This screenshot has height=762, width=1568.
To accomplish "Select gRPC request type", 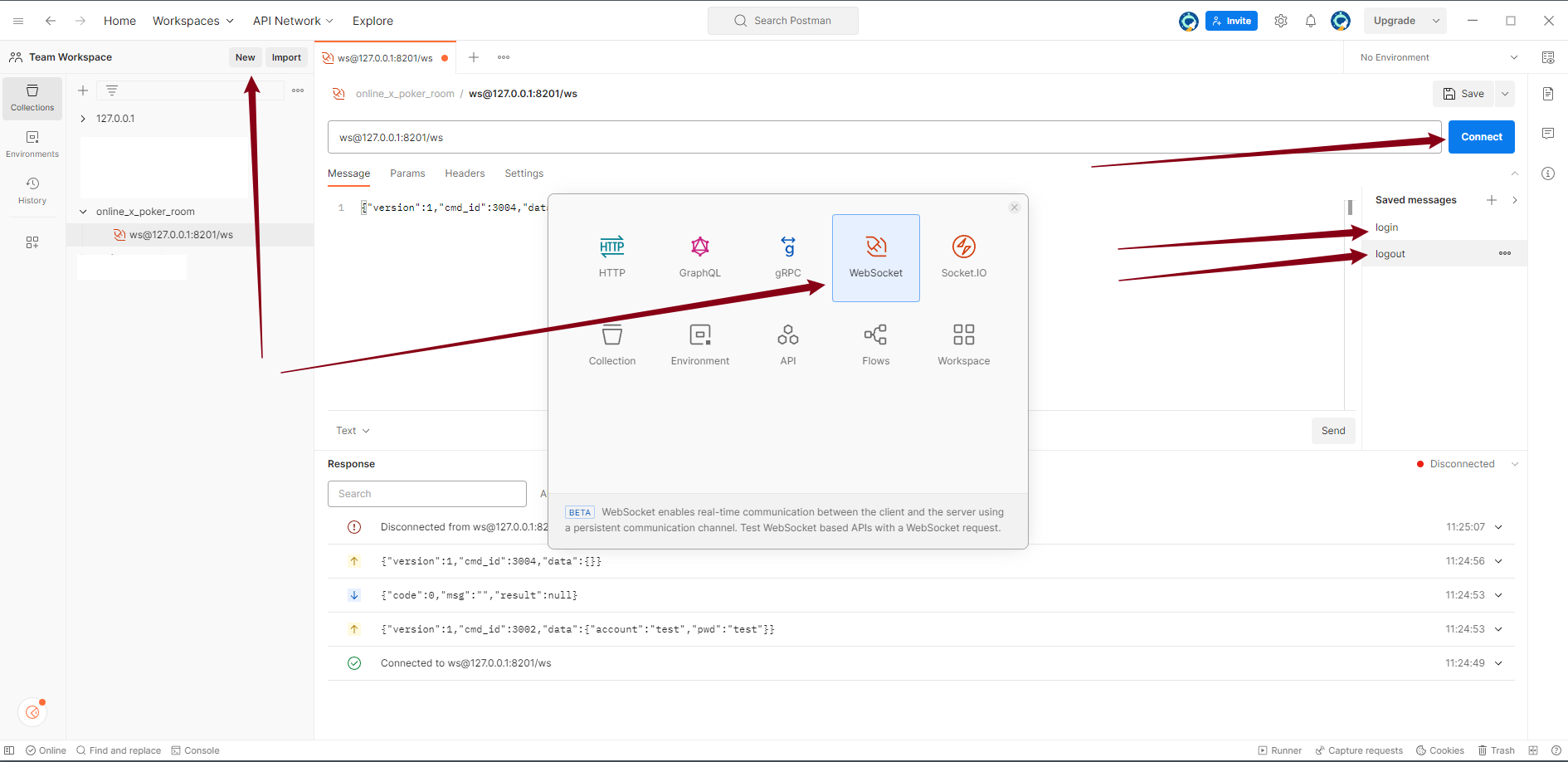I will (788, 257).
